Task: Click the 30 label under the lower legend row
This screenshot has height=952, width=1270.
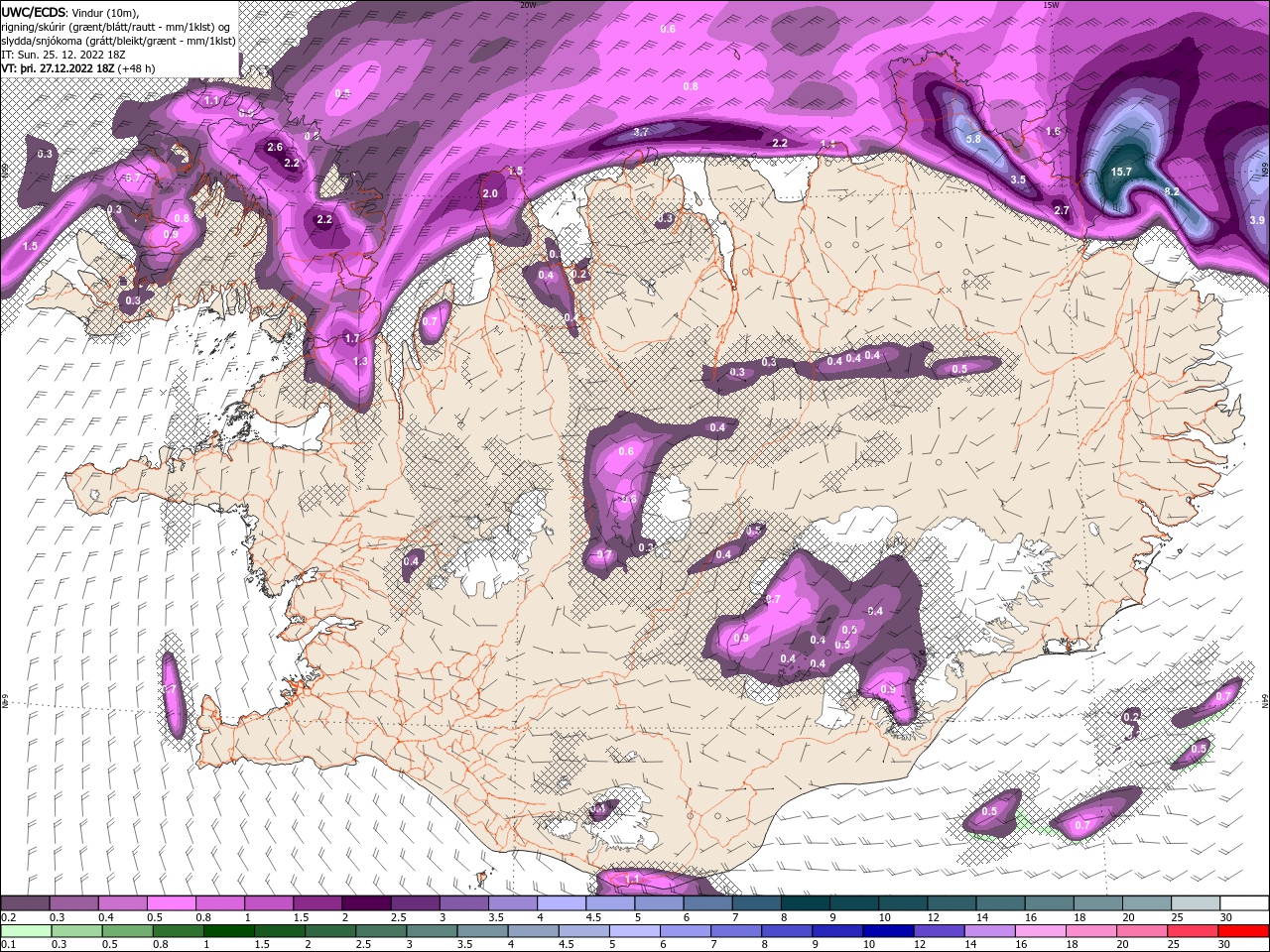Action: (1224, 944)
